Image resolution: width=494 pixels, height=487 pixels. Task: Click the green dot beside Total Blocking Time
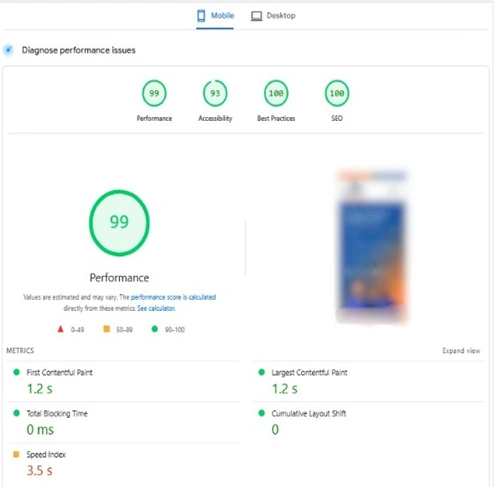tap(16, 413)
